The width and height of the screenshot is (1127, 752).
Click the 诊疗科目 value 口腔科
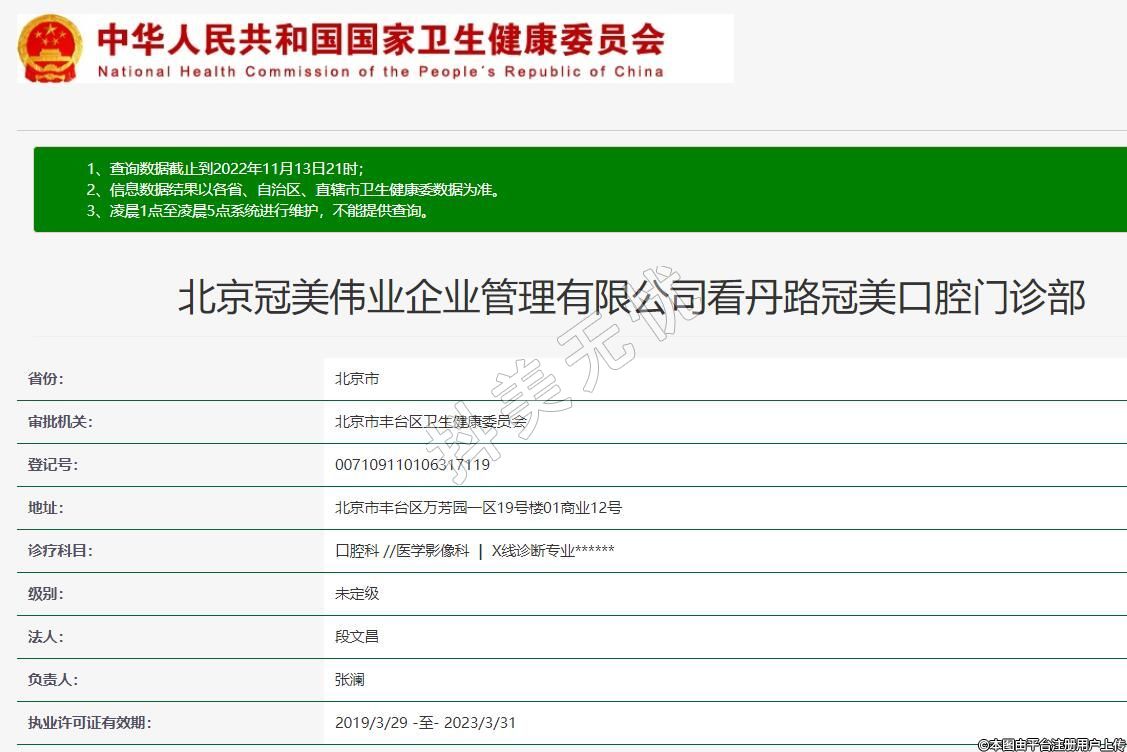click(x=357, y=551)
